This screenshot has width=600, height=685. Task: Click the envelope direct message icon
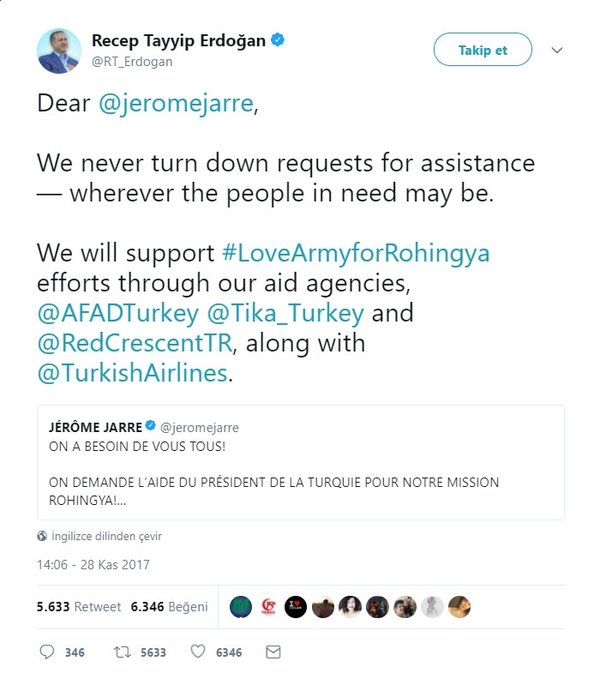(x=273, y=652)
